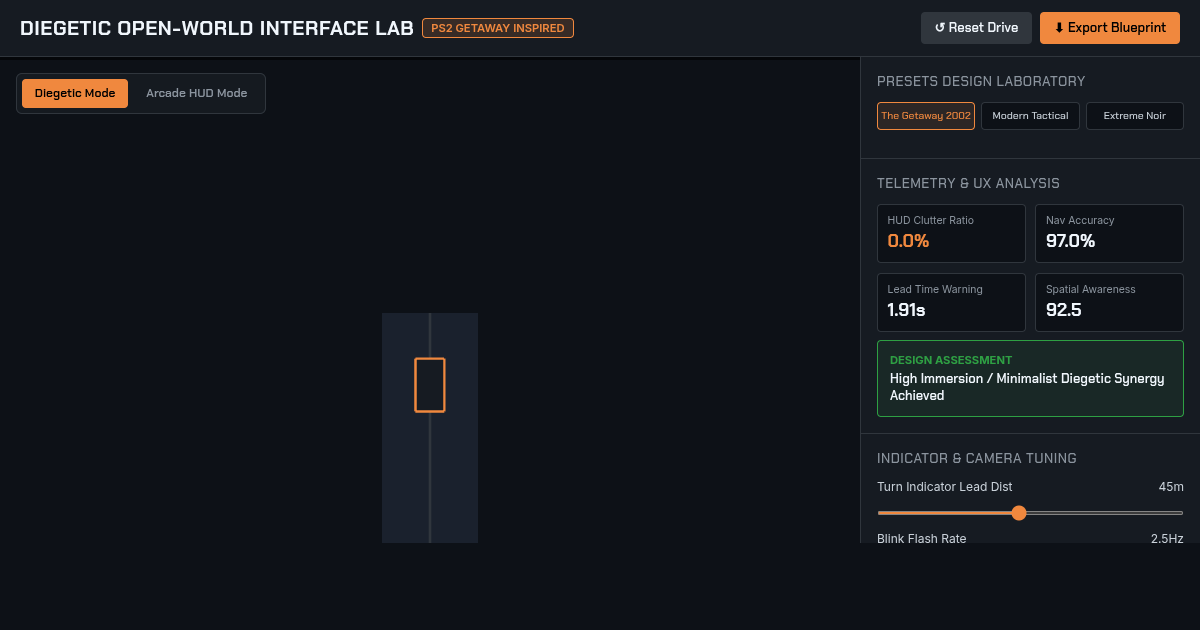Click the Reset Drive button
The image size is (1200, 630).
976,28
